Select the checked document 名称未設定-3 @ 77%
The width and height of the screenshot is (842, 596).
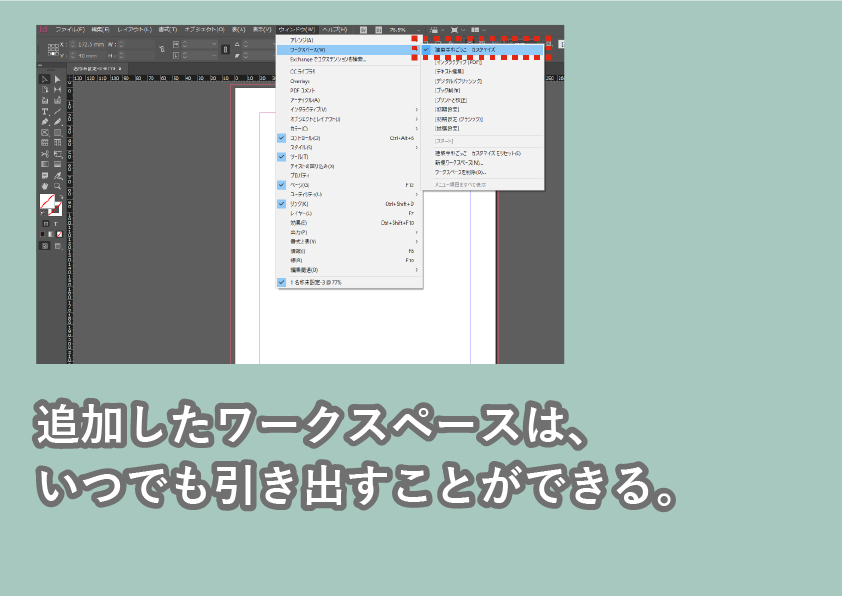pos(347,282)
